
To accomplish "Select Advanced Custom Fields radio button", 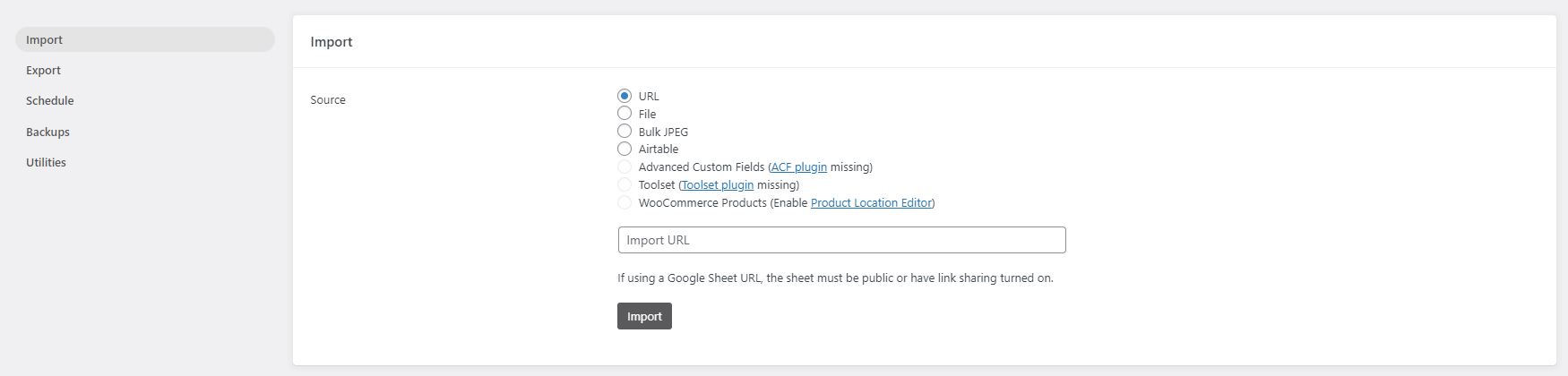I will pyautogui.click(x=625, y=167).
